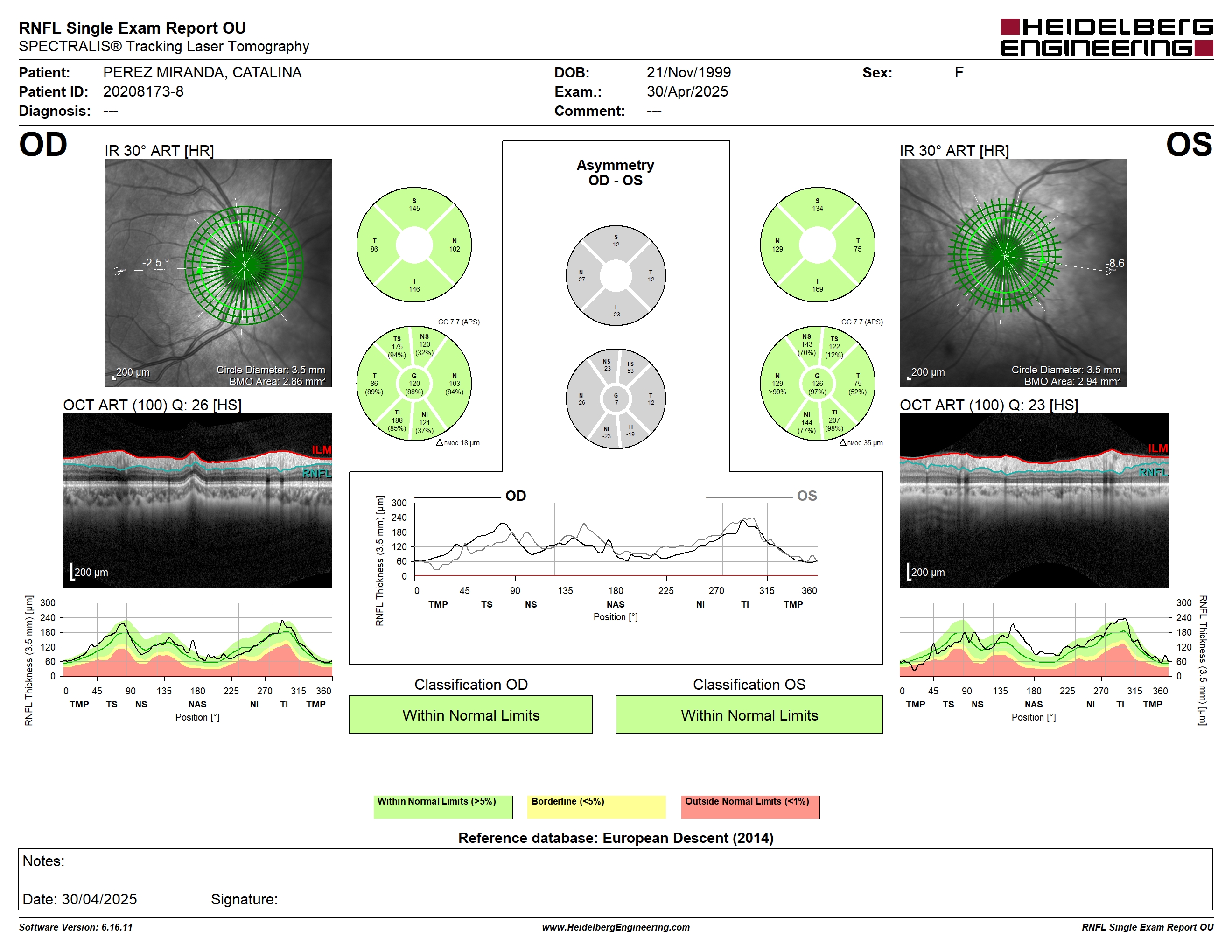Select patient name 'PEREZ MIRANDA, CATALINA'

coord(202,72)
